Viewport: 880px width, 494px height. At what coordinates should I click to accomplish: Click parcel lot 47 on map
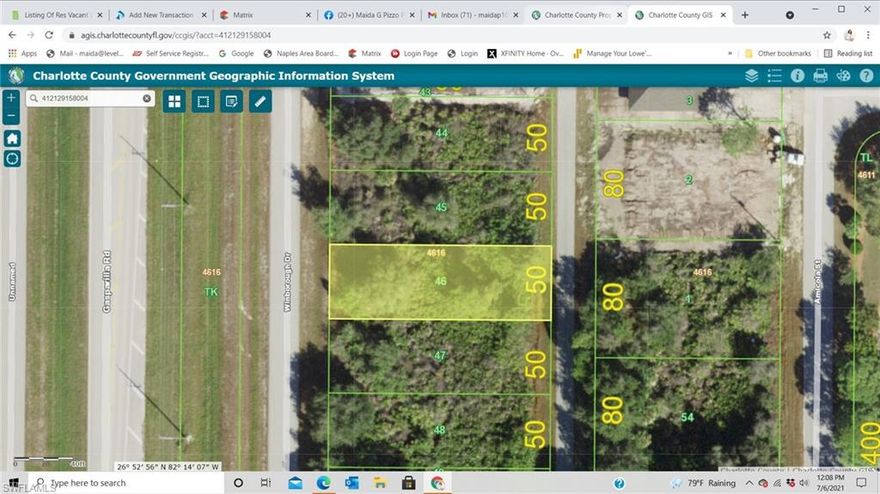(x=440, y=355)
